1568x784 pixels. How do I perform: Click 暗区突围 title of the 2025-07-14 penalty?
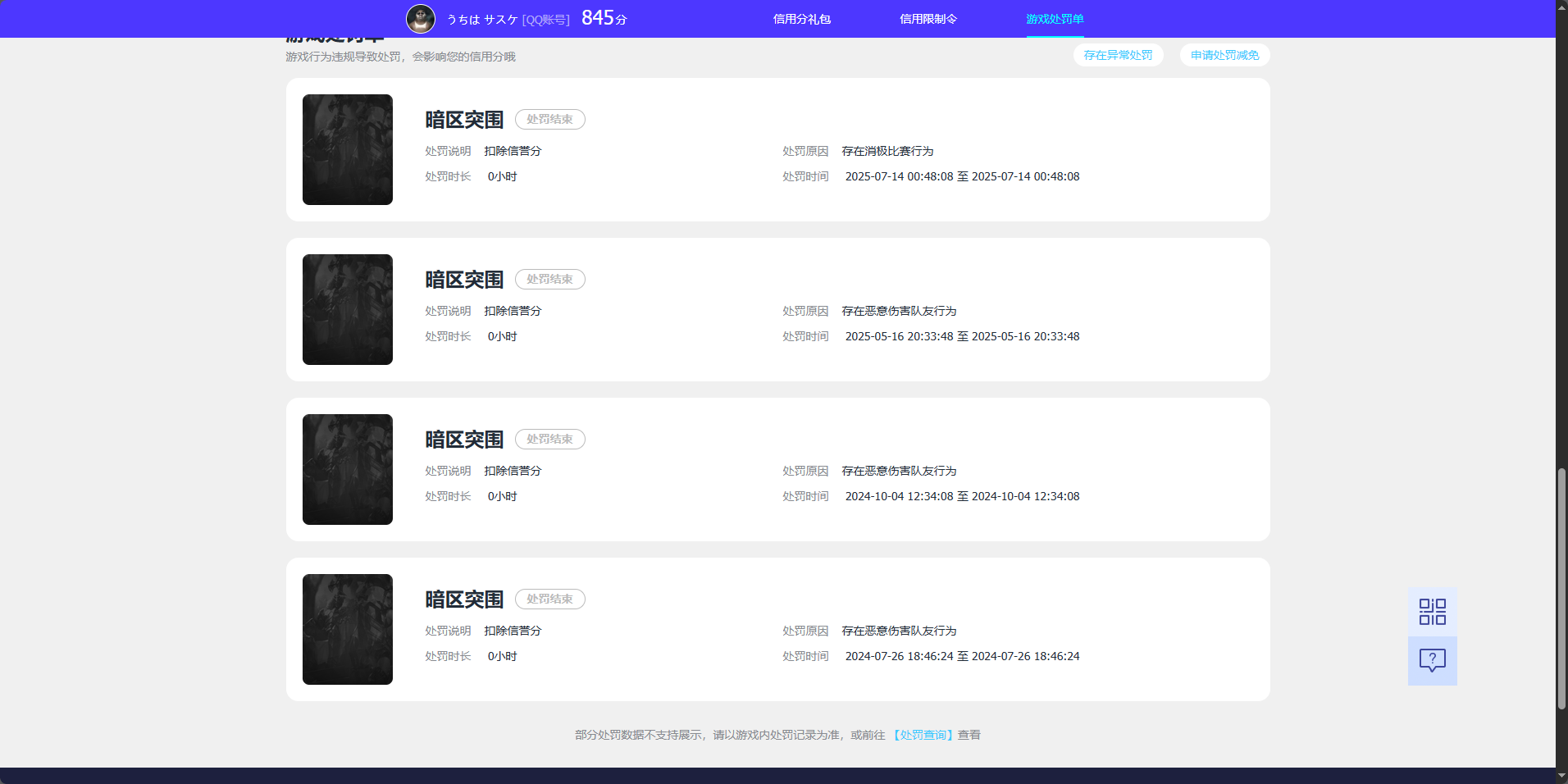[x=464, y=120]
